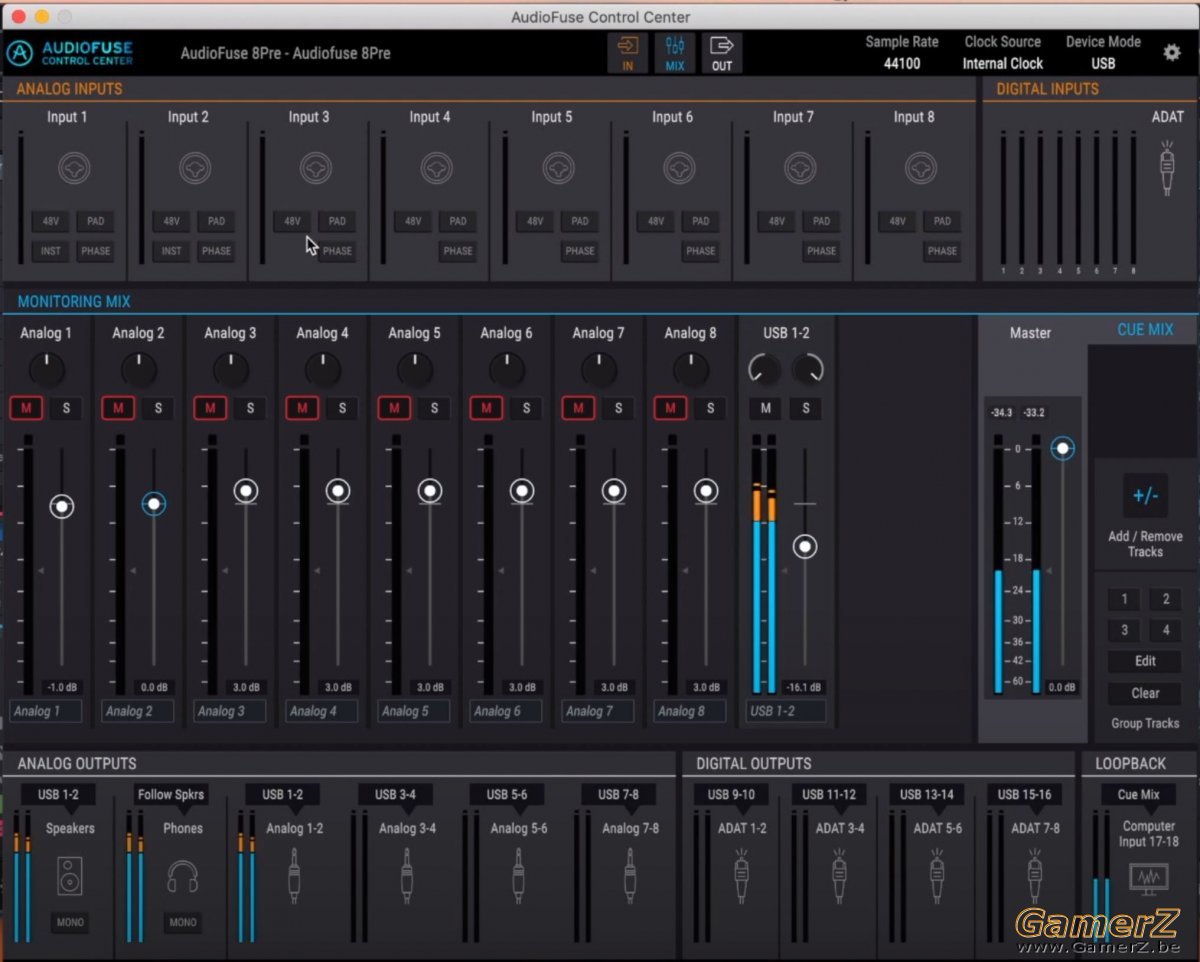1200x962 pixels.
Task: Click the ADAT 3-4 optical icon
Action: point(839,875)
